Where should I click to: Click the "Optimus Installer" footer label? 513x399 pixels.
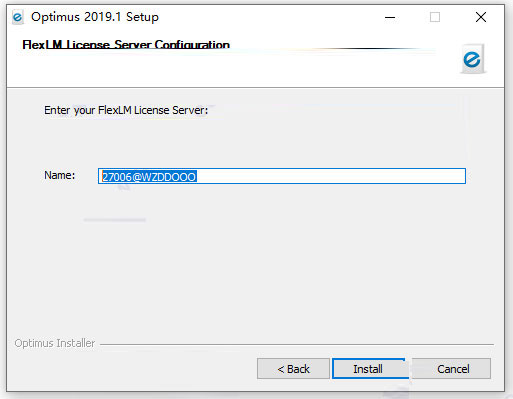coord(55,343)
